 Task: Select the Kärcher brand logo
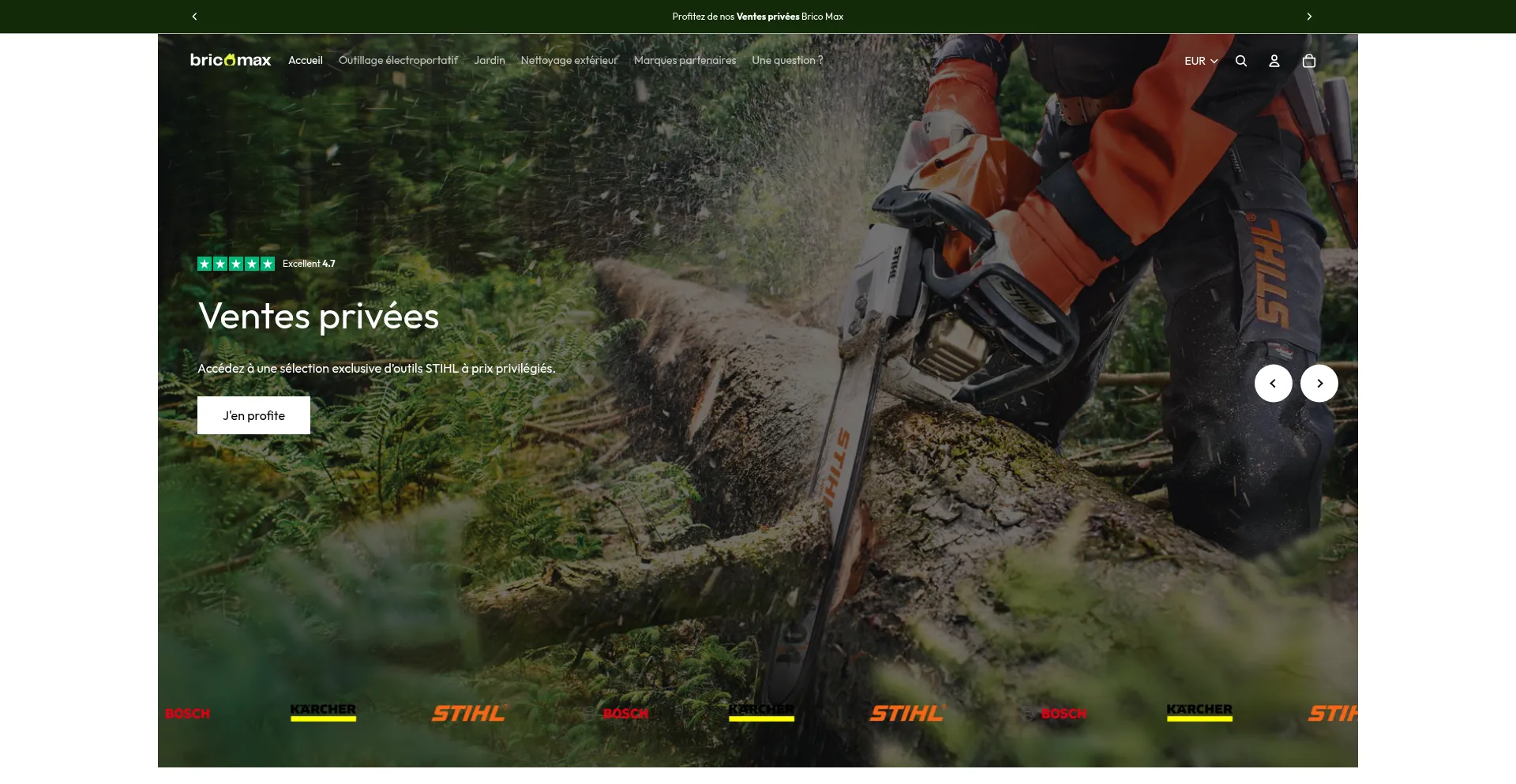(323, 711)
